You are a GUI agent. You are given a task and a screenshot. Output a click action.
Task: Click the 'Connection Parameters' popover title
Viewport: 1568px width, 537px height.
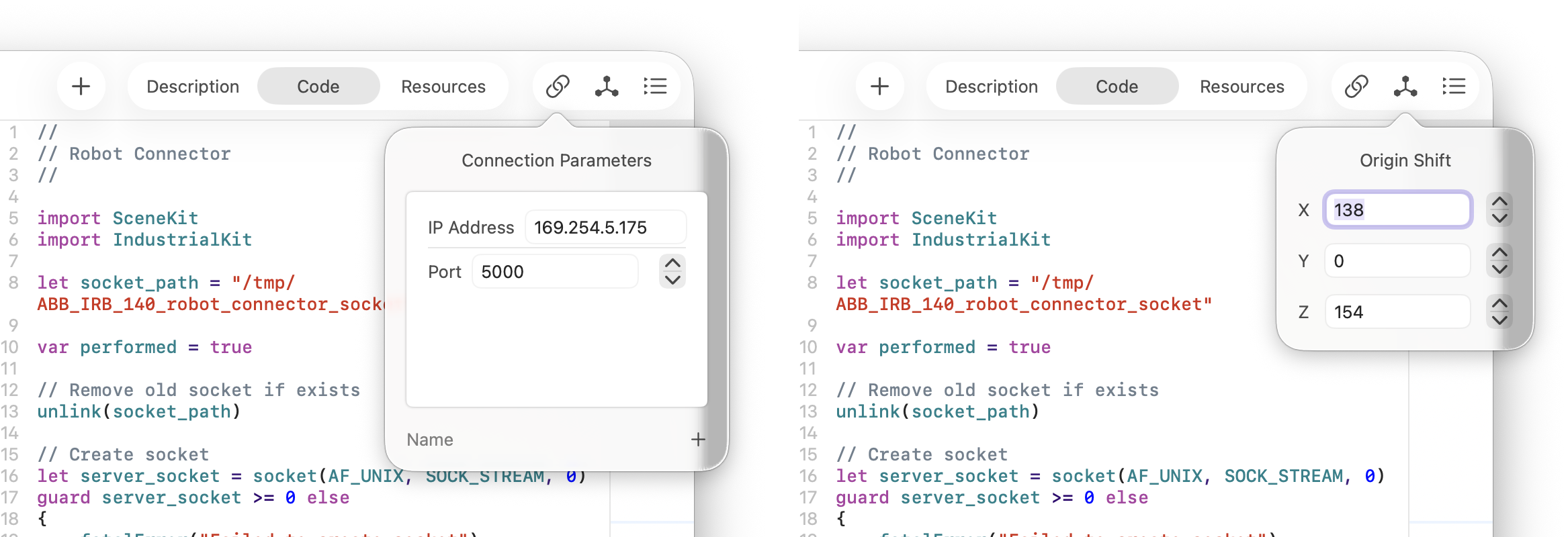556,160
